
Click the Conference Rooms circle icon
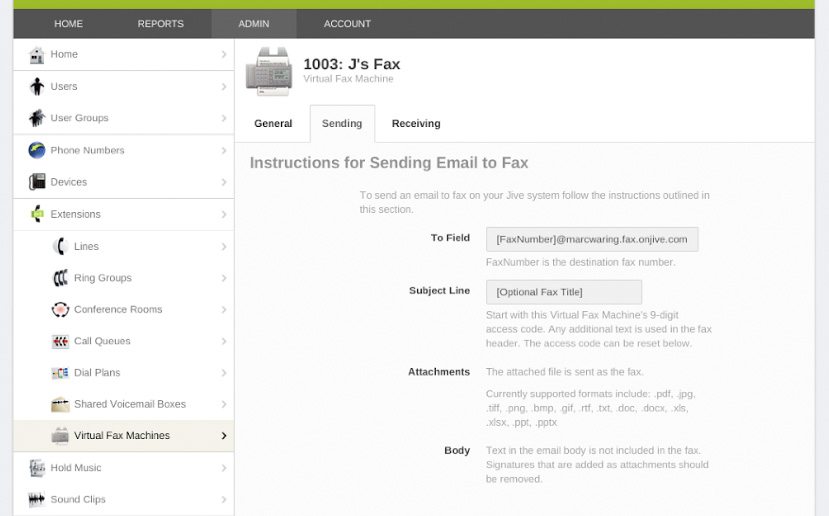(x=60, y=309)
